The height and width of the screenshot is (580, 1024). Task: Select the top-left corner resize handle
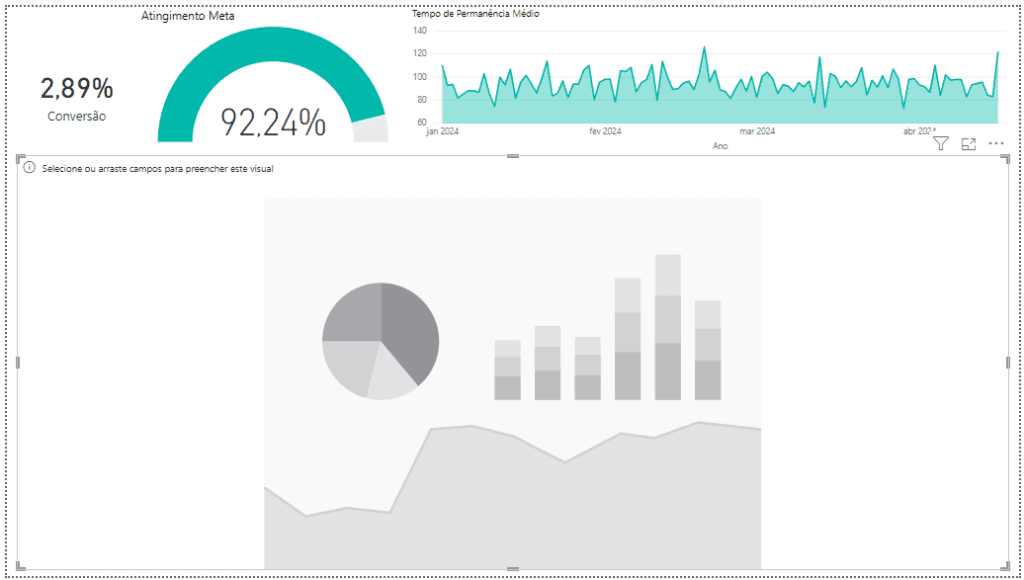pos(20,159)
